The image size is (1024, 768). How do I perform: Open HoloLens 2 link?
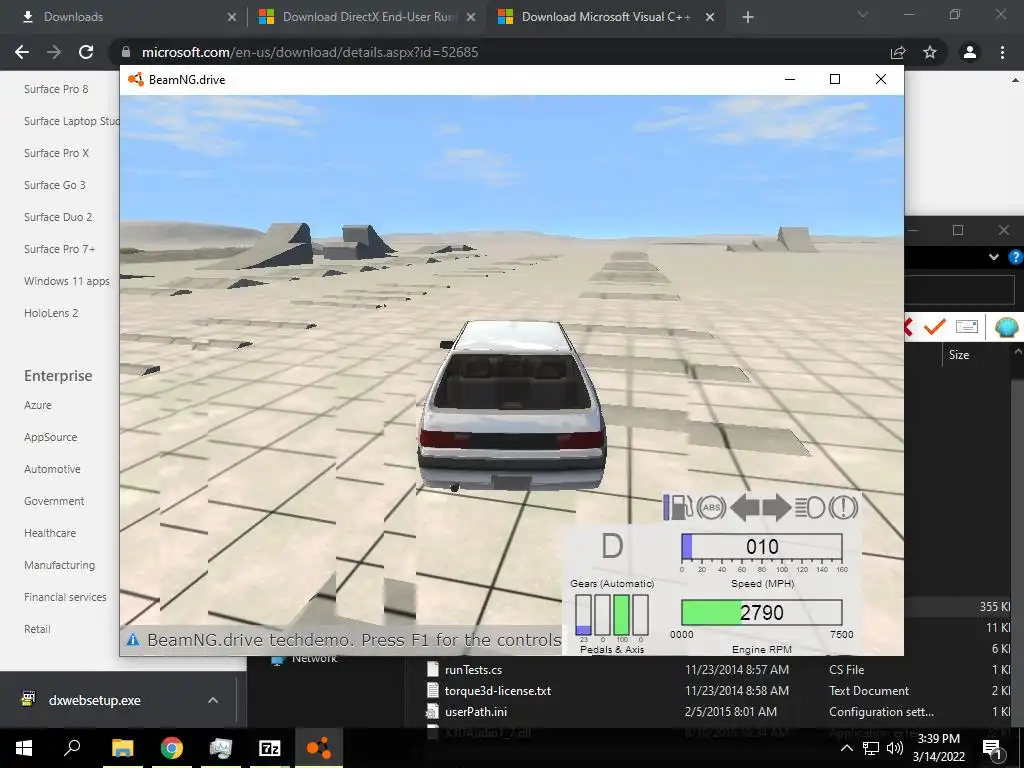(51, 313)
